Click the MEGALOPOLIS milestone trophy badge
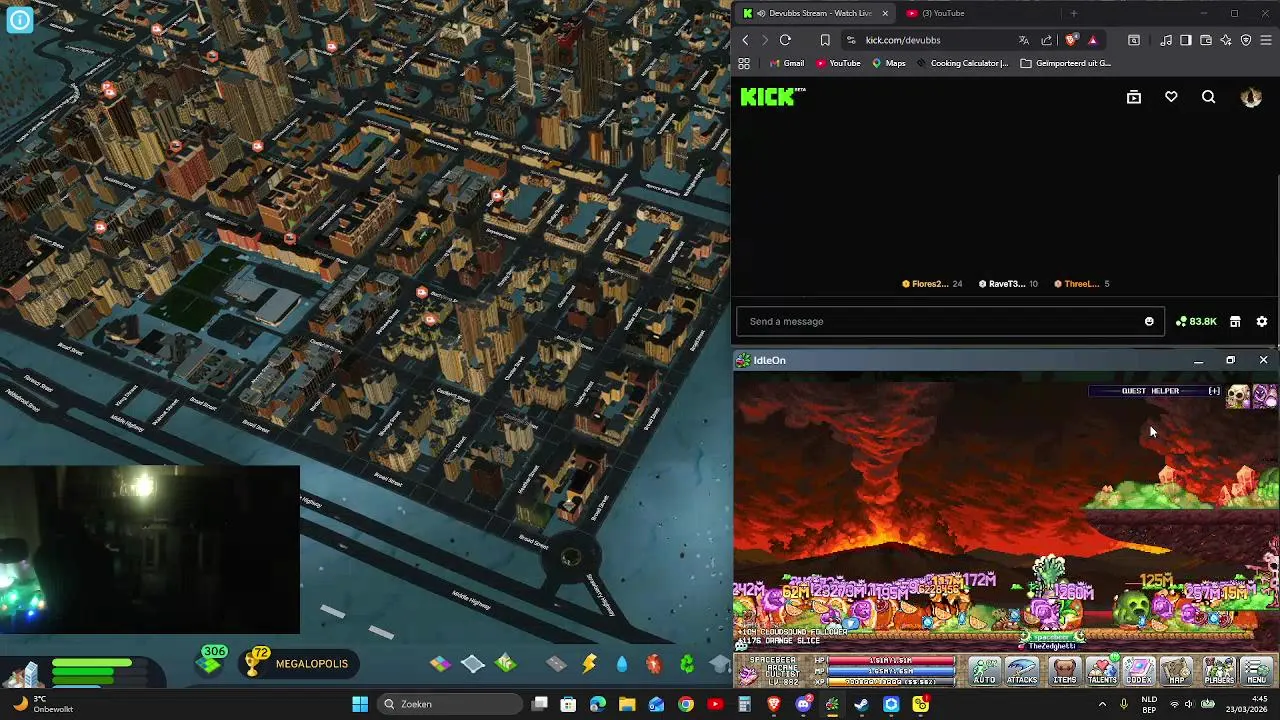The width and height of the screenshot is (1280, 720). coord(298,663)
